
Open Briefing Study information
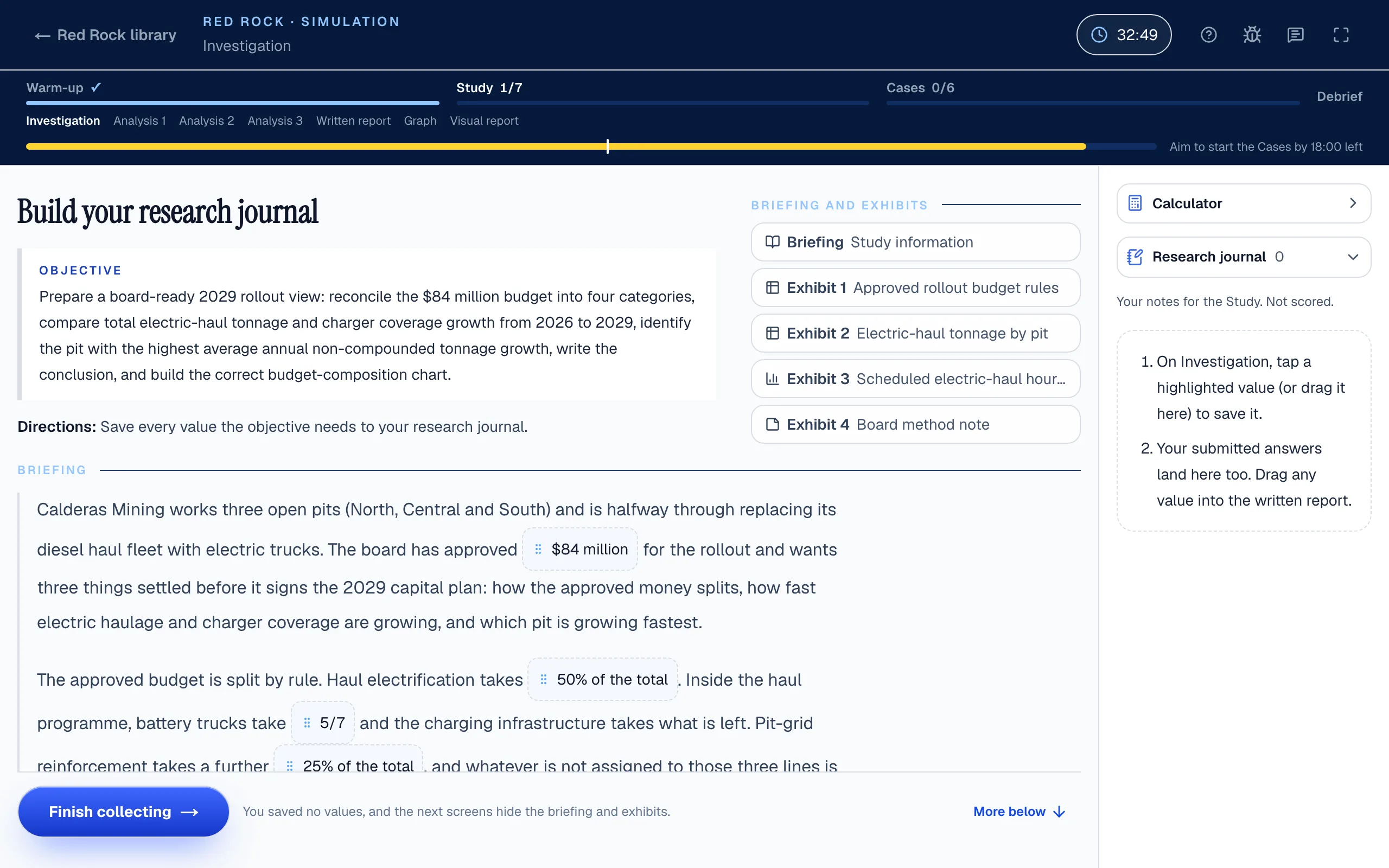[915, 242]
